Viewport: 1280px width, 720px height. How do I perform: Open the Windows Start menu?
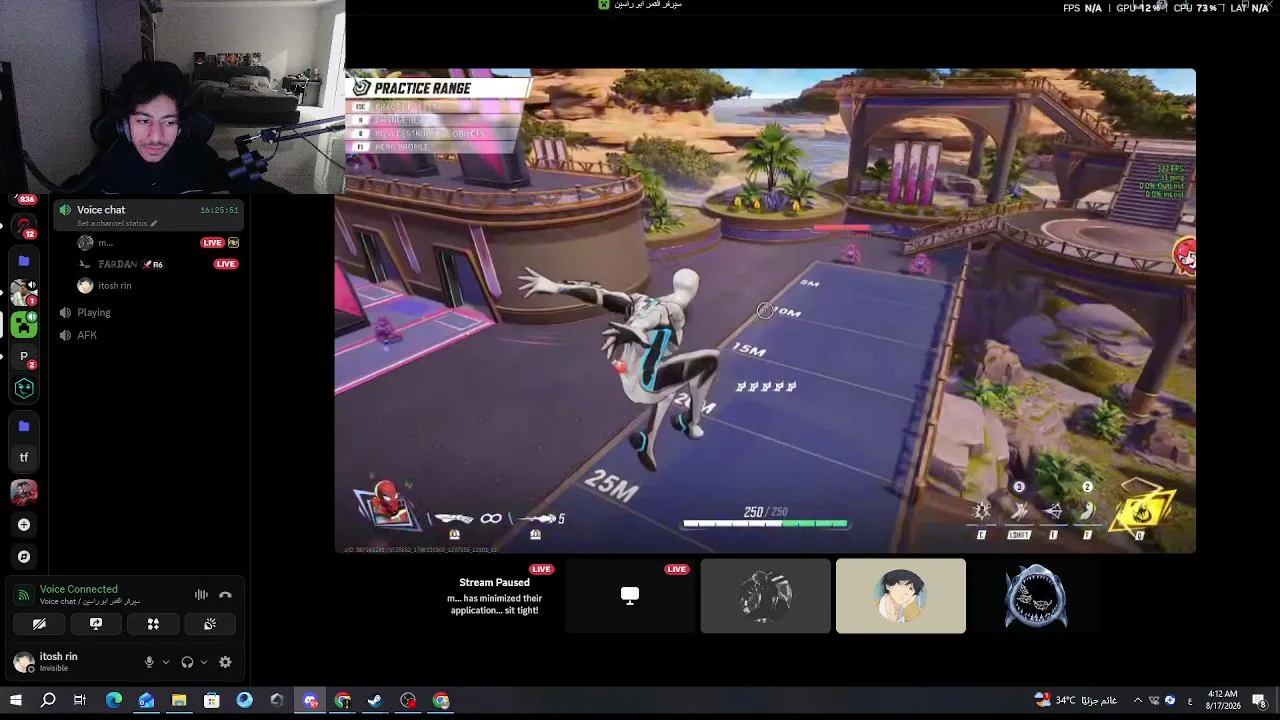click(15, 700)
